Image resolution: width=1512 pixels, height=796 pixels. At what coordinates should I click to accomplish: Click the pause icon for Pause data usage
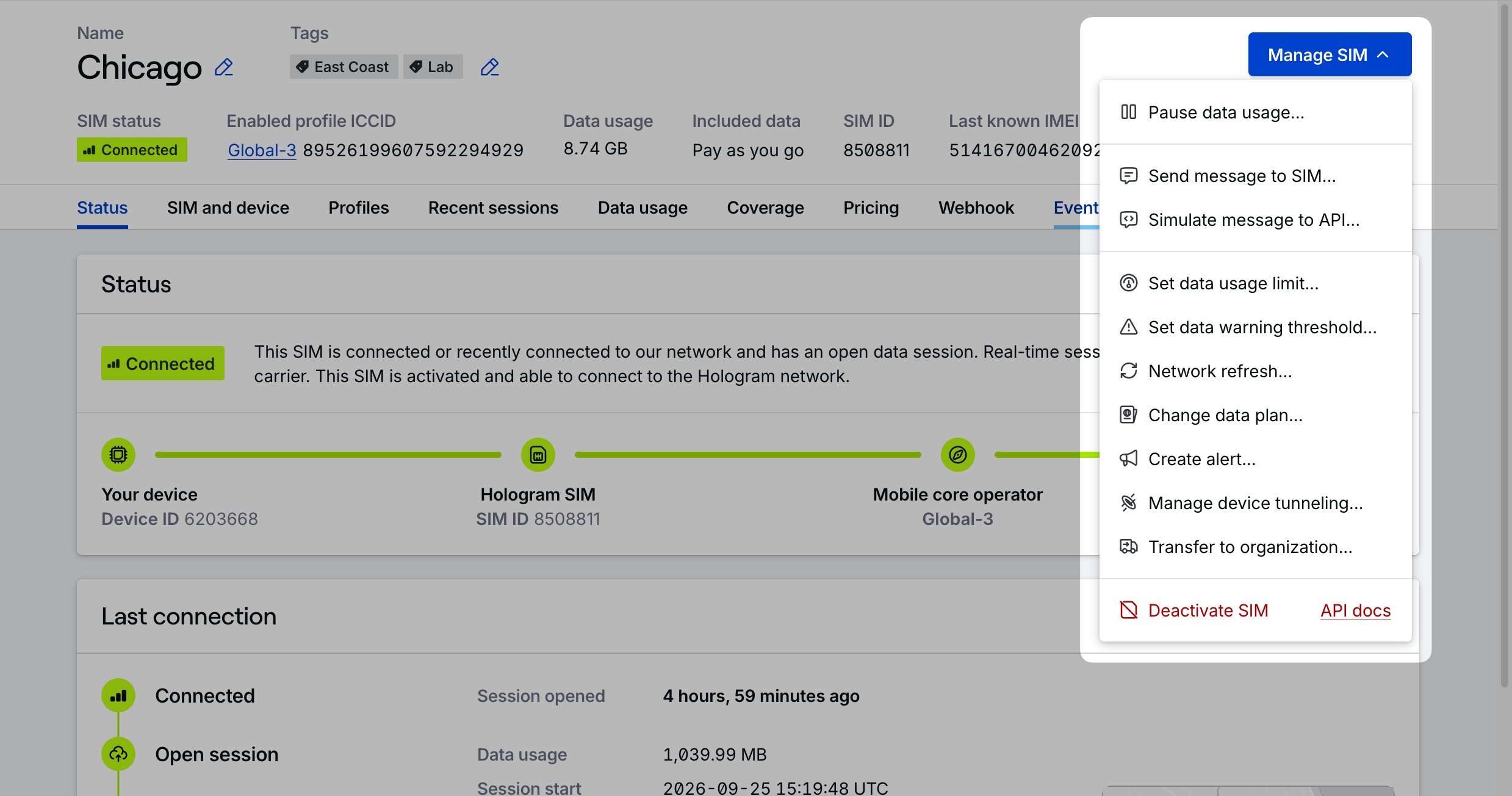(x=1128, y=112)
